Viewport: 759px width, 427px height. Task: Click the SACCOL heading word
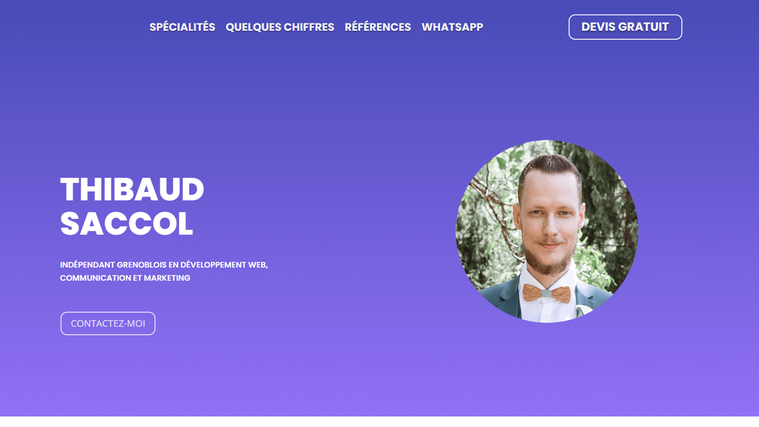[126, 224]
